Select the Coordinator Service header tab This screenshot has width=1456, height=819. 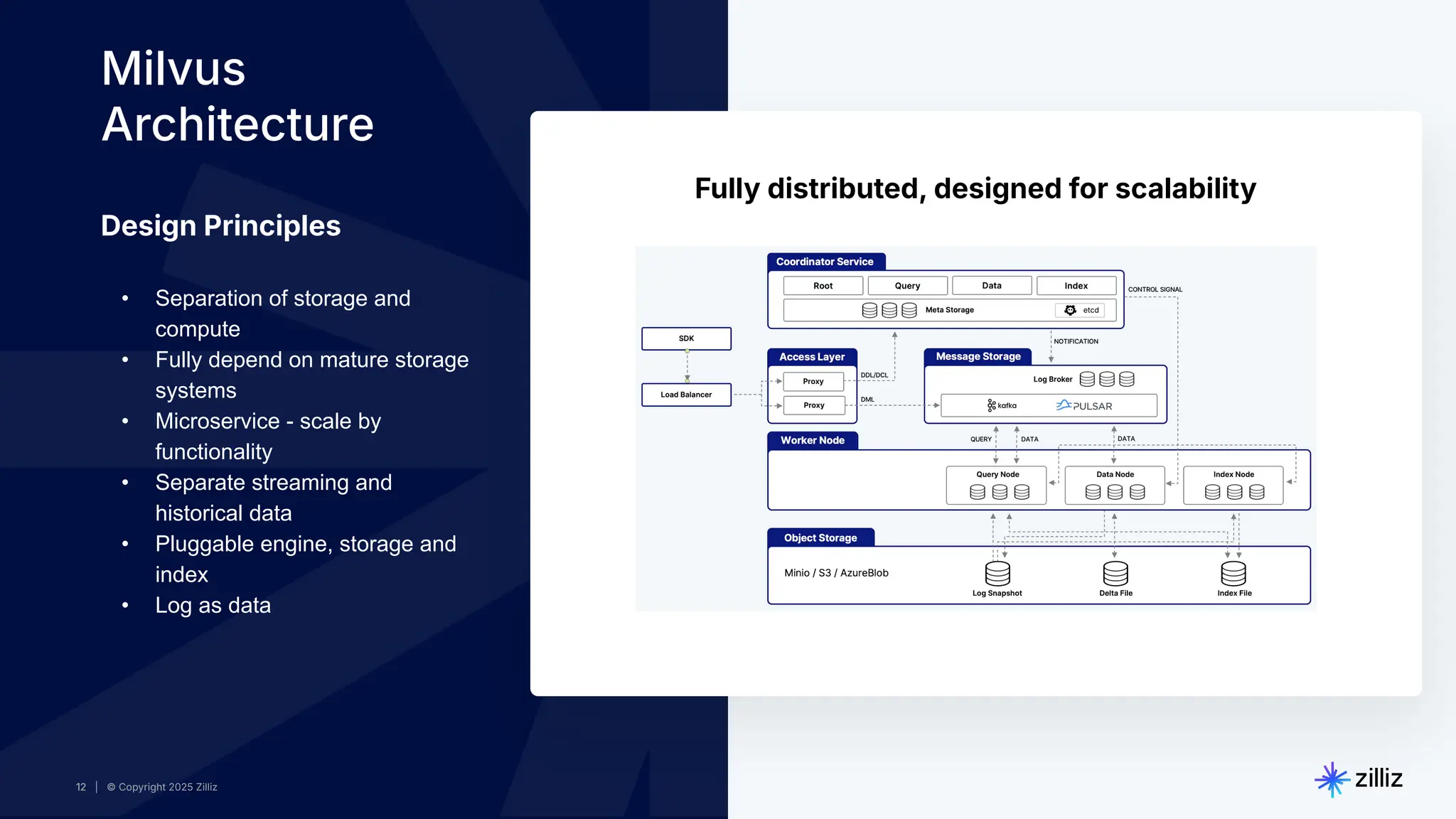[x=825, y=262]
